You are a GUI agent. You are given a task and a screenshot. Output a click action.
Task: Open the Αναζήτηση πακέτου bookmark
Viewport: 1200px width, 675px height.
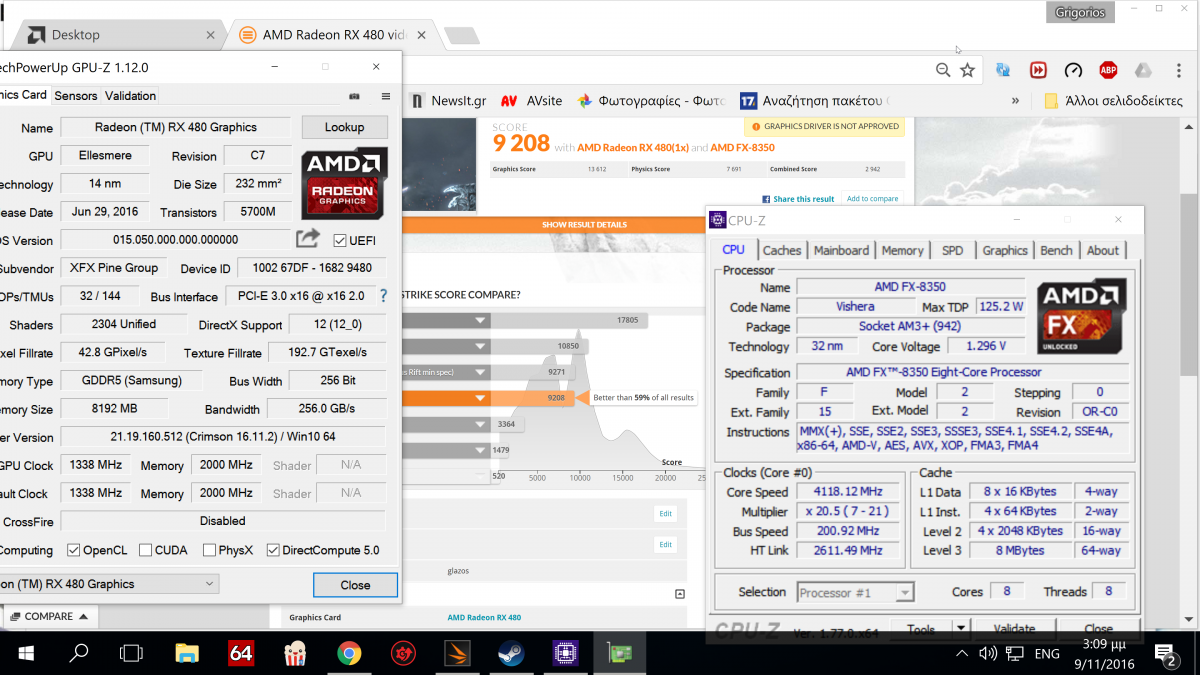point(814,101)
